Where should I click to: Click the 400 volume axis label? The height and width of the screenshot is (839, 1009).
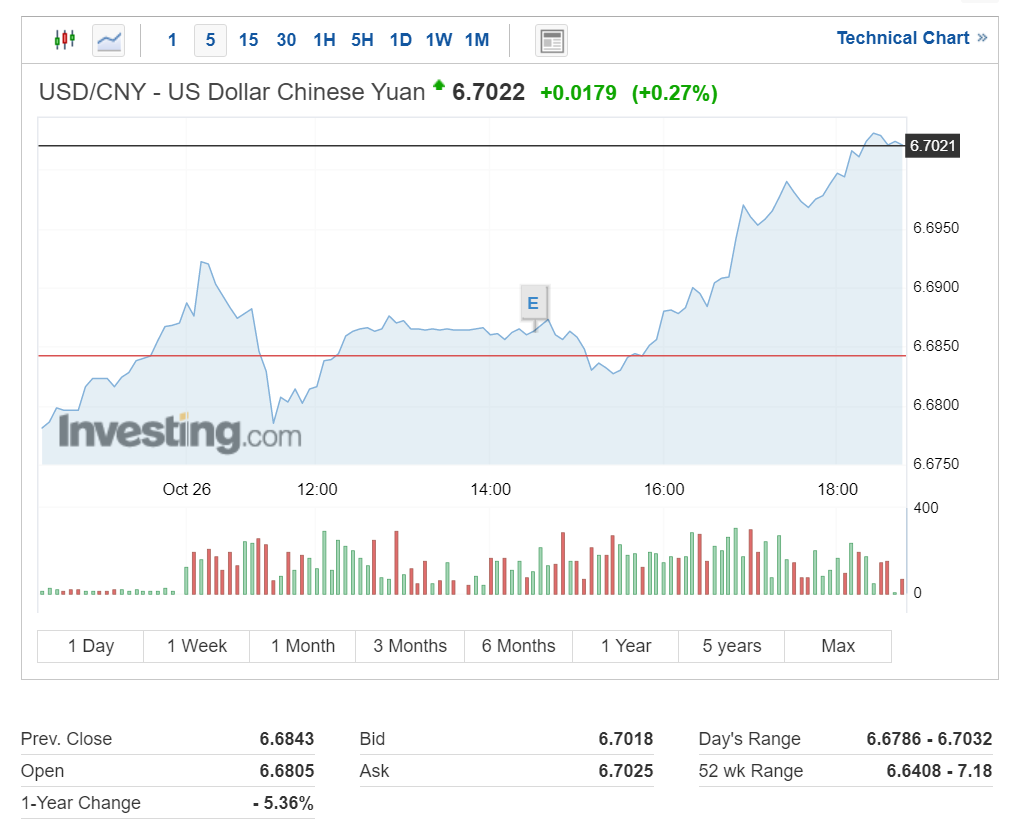[x=925, y=508]
